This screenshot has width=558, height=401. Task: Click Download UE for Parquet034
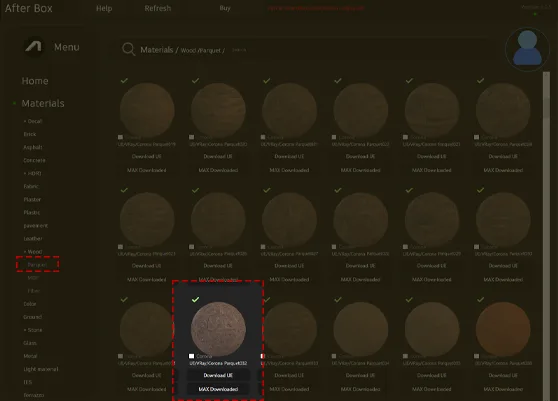tap(360, 375)
